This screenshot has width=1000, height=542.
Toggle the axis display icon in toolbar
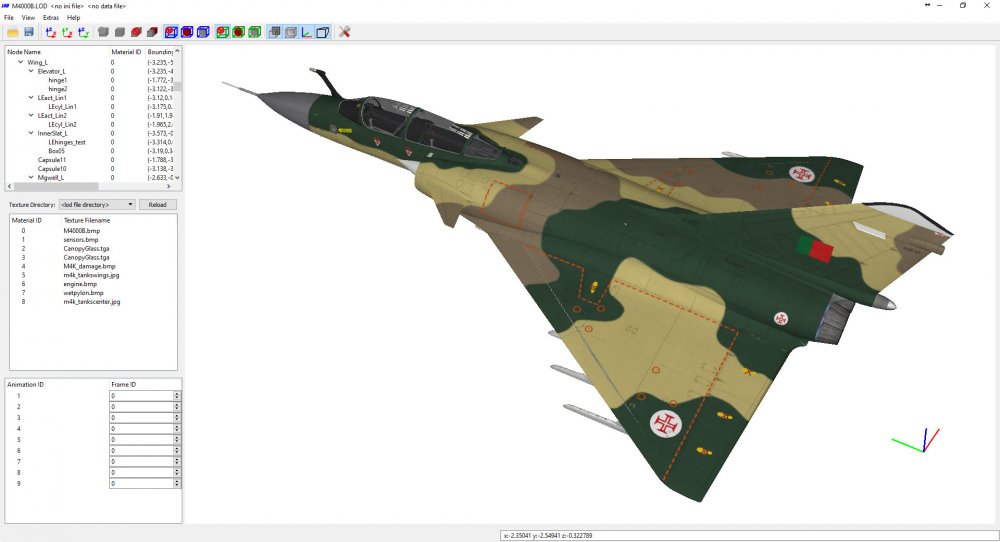(307, 32)
